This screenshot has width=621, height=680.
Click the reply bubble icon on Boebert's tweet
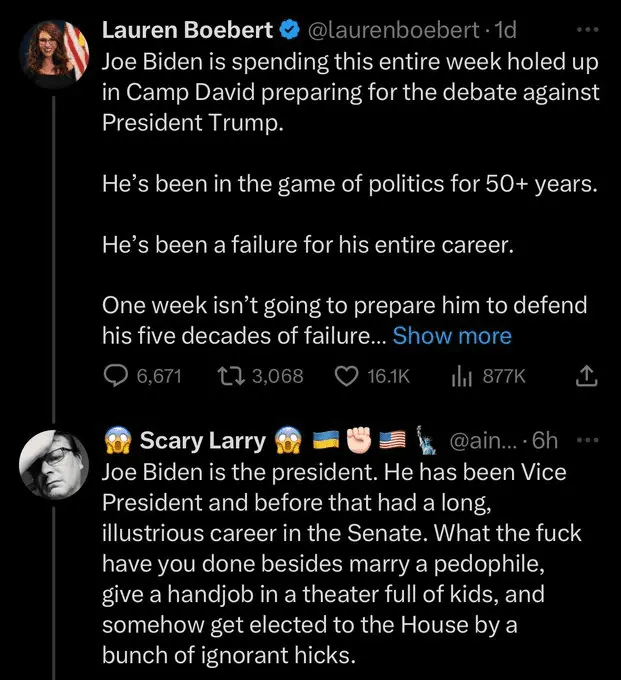pyautogui.click(x=117, y=376)
